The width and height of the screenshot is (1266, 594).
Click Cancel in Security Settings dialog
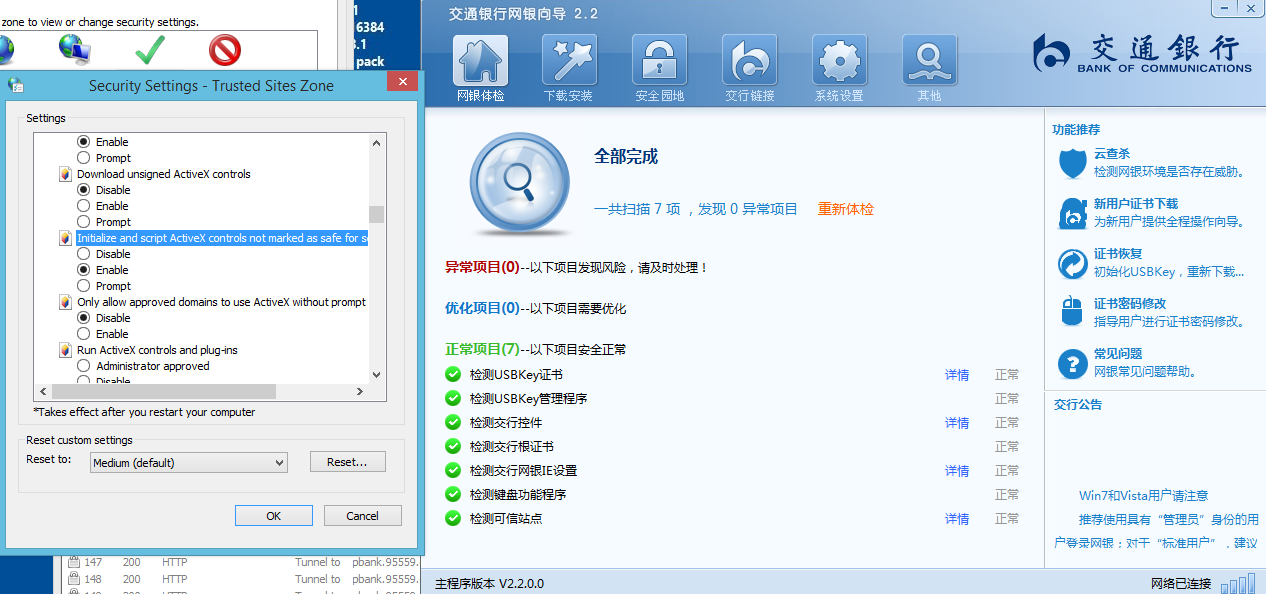click(362, 516)
